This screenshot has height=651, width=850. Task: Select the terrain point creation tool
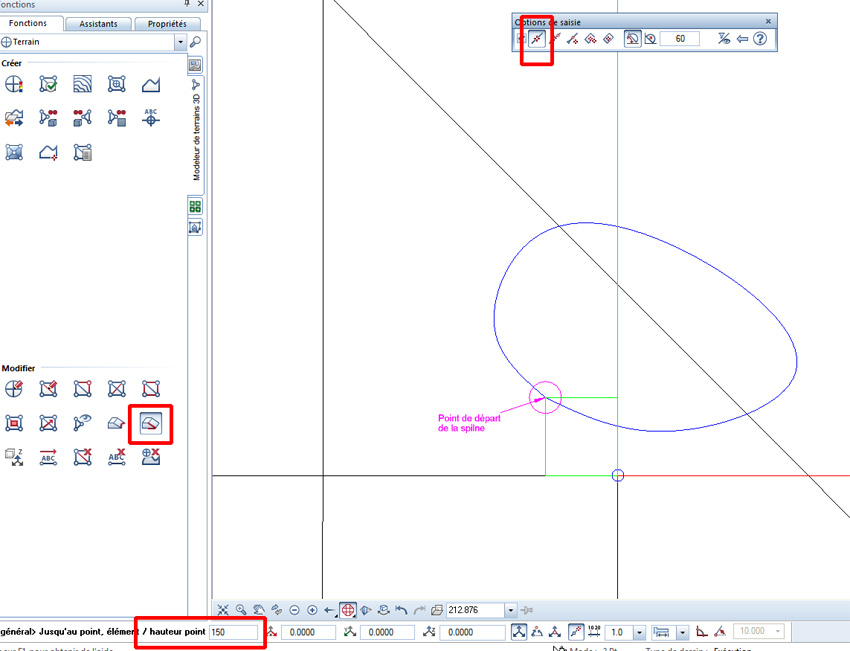coord(14,85)
